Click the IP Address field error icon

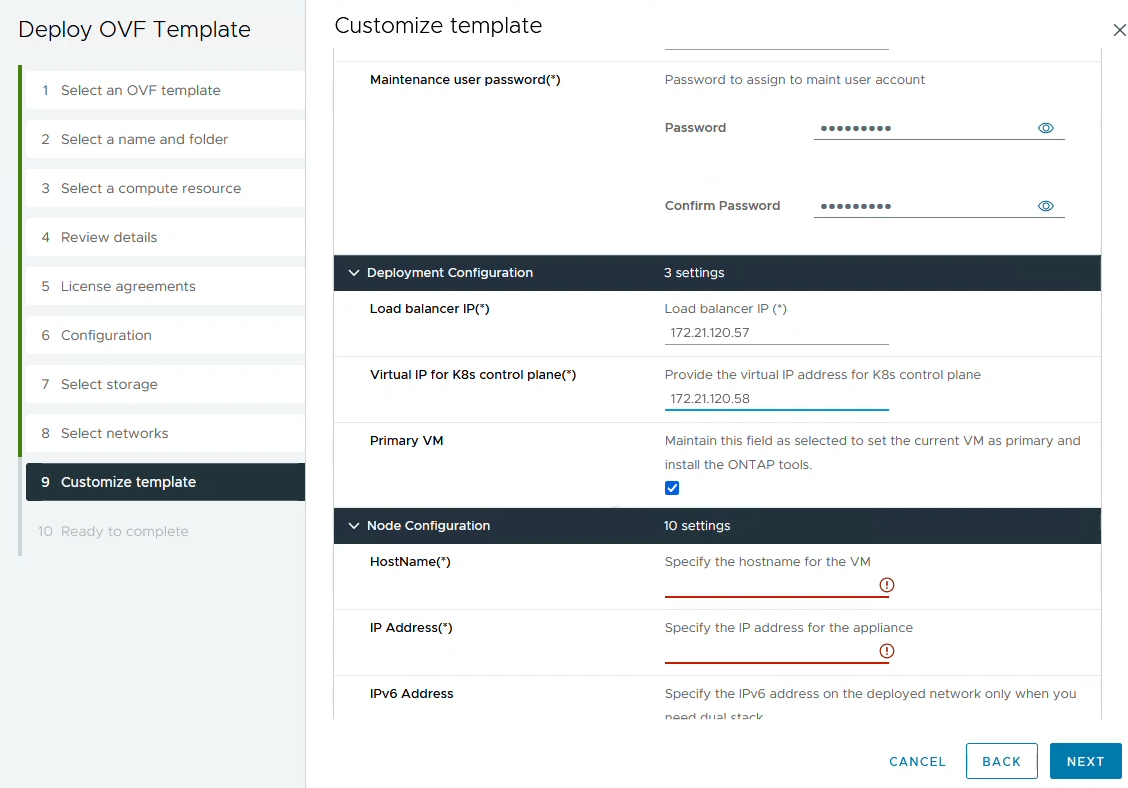(x=886, y=651)
